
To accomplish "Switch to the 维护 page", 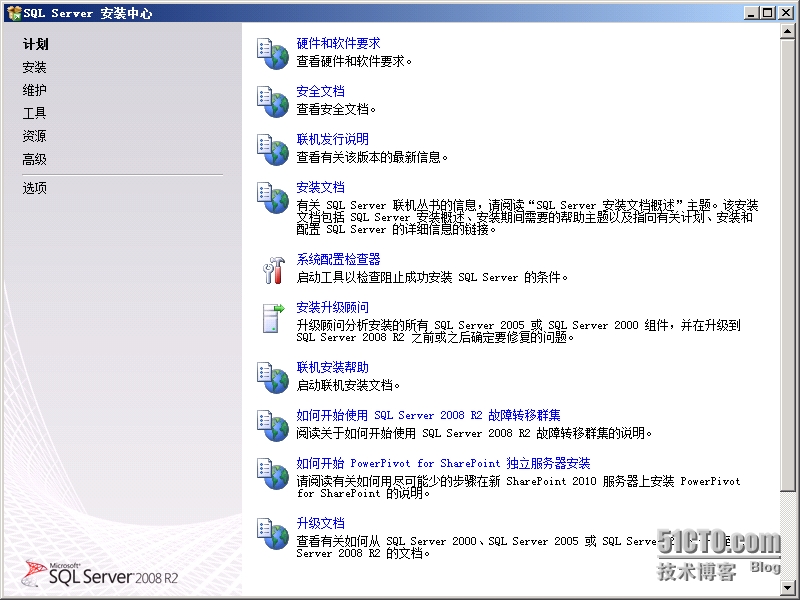I will pos(34,90).
